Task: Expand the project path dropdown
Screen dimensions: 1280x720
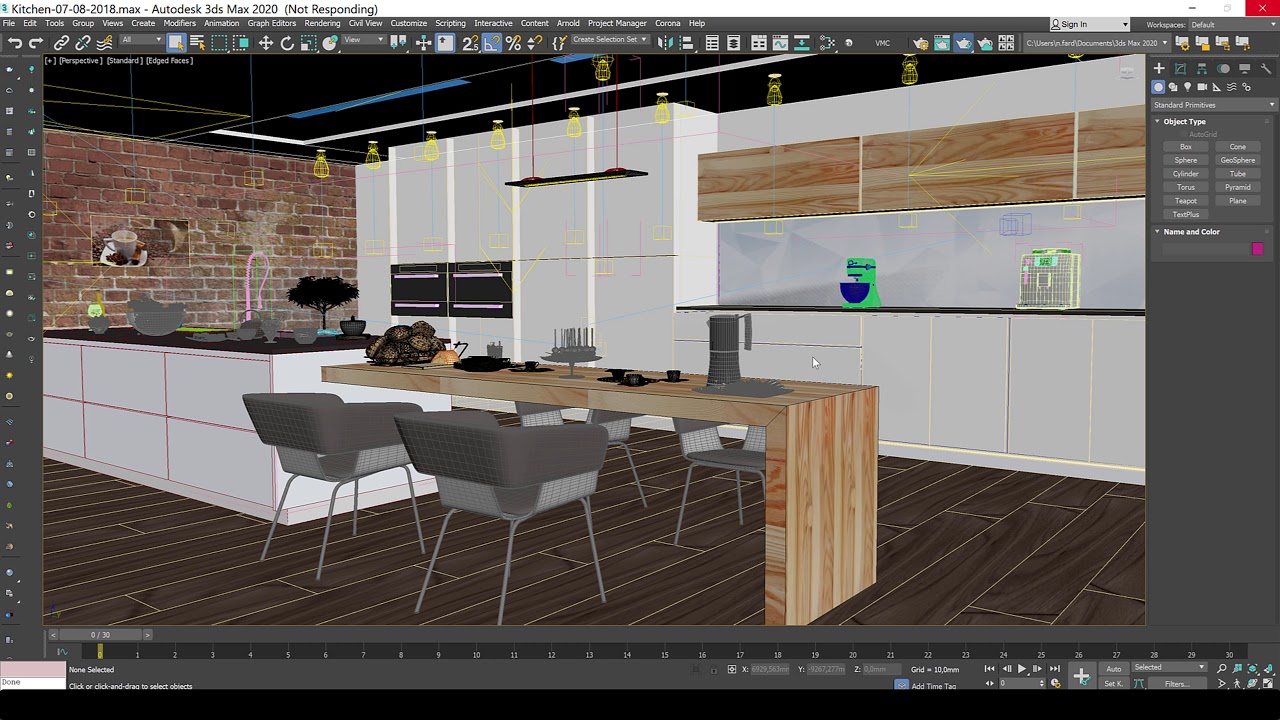Action: (1165, 42)
